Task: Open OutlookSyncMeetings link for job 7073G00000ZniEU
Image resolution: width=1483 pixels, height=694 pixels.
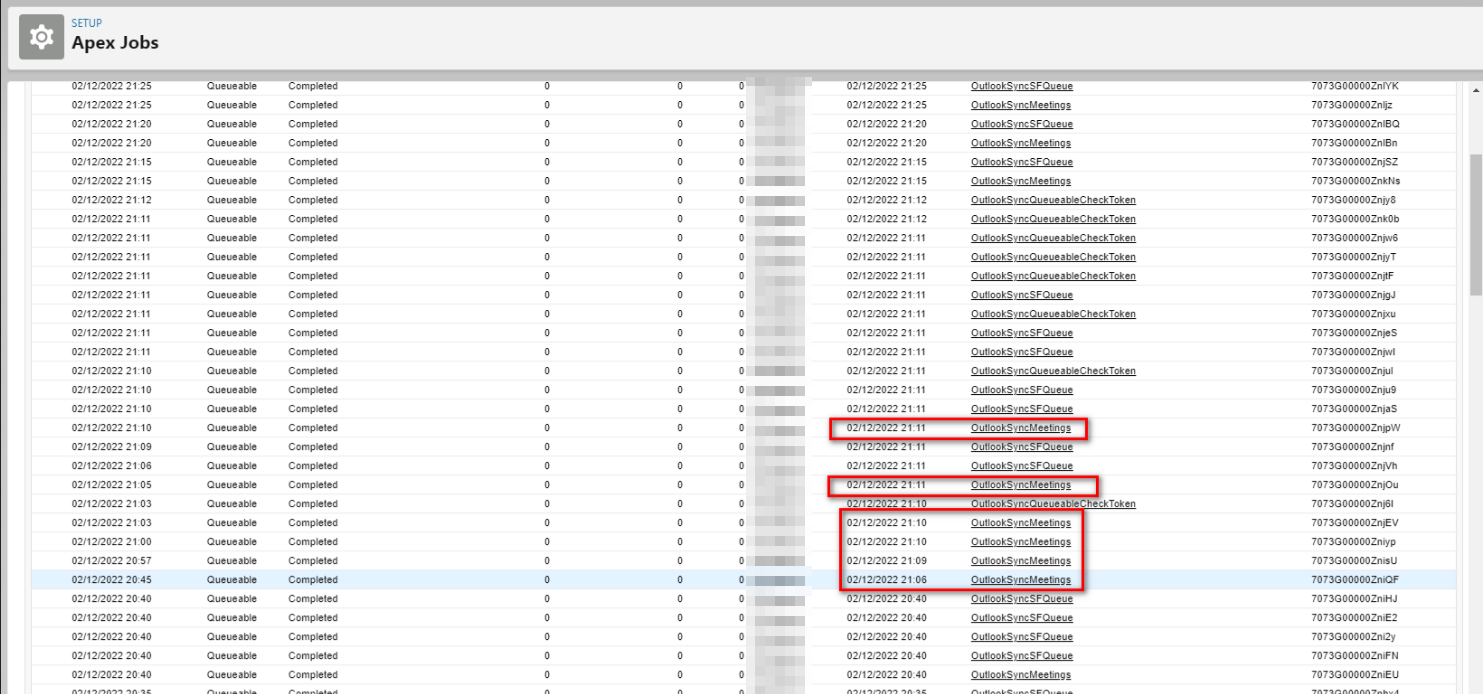Action: pos(1020,675)
